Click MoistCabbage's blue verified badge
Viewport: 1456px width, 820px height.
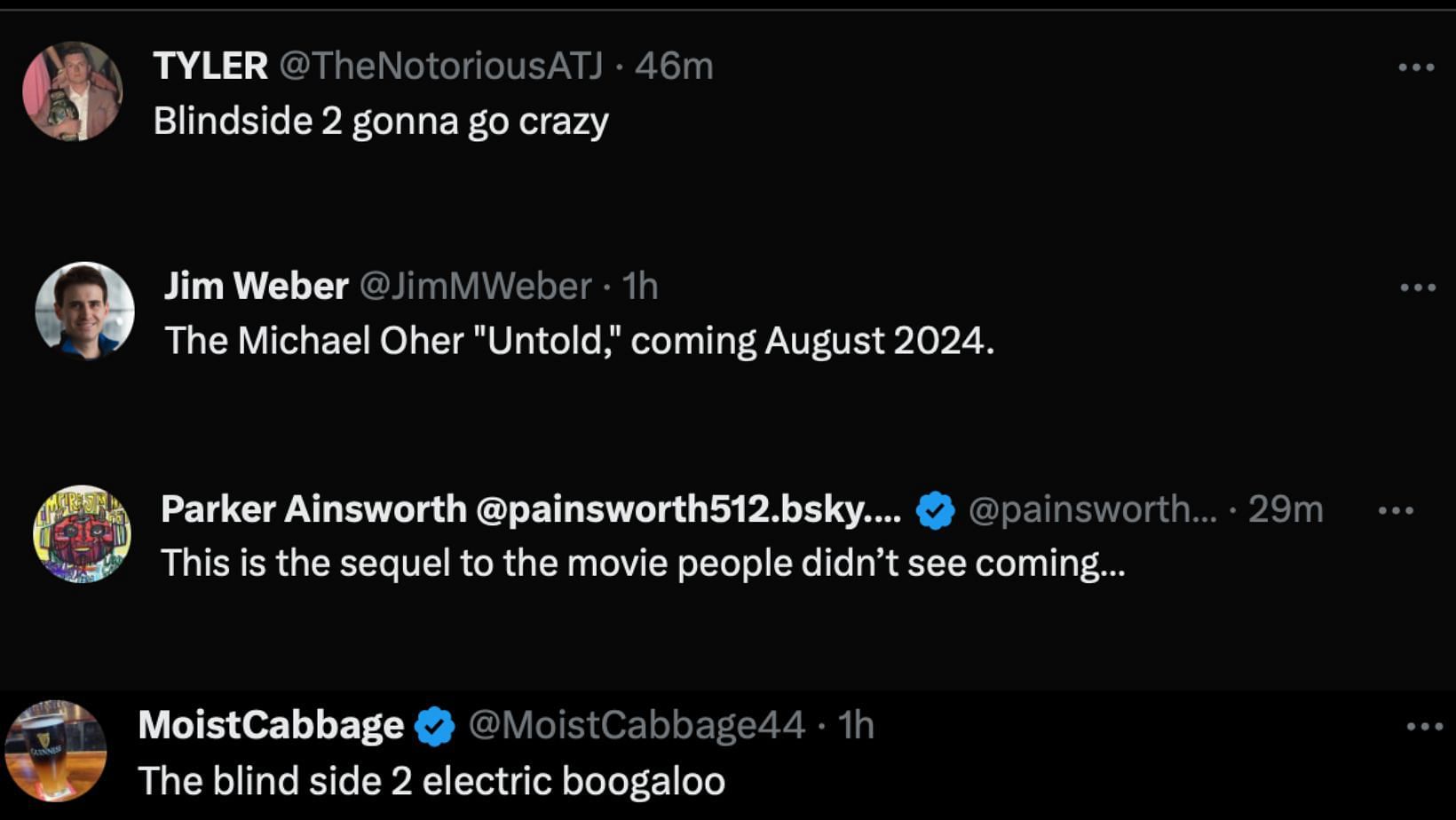click(x=434, y=727)
